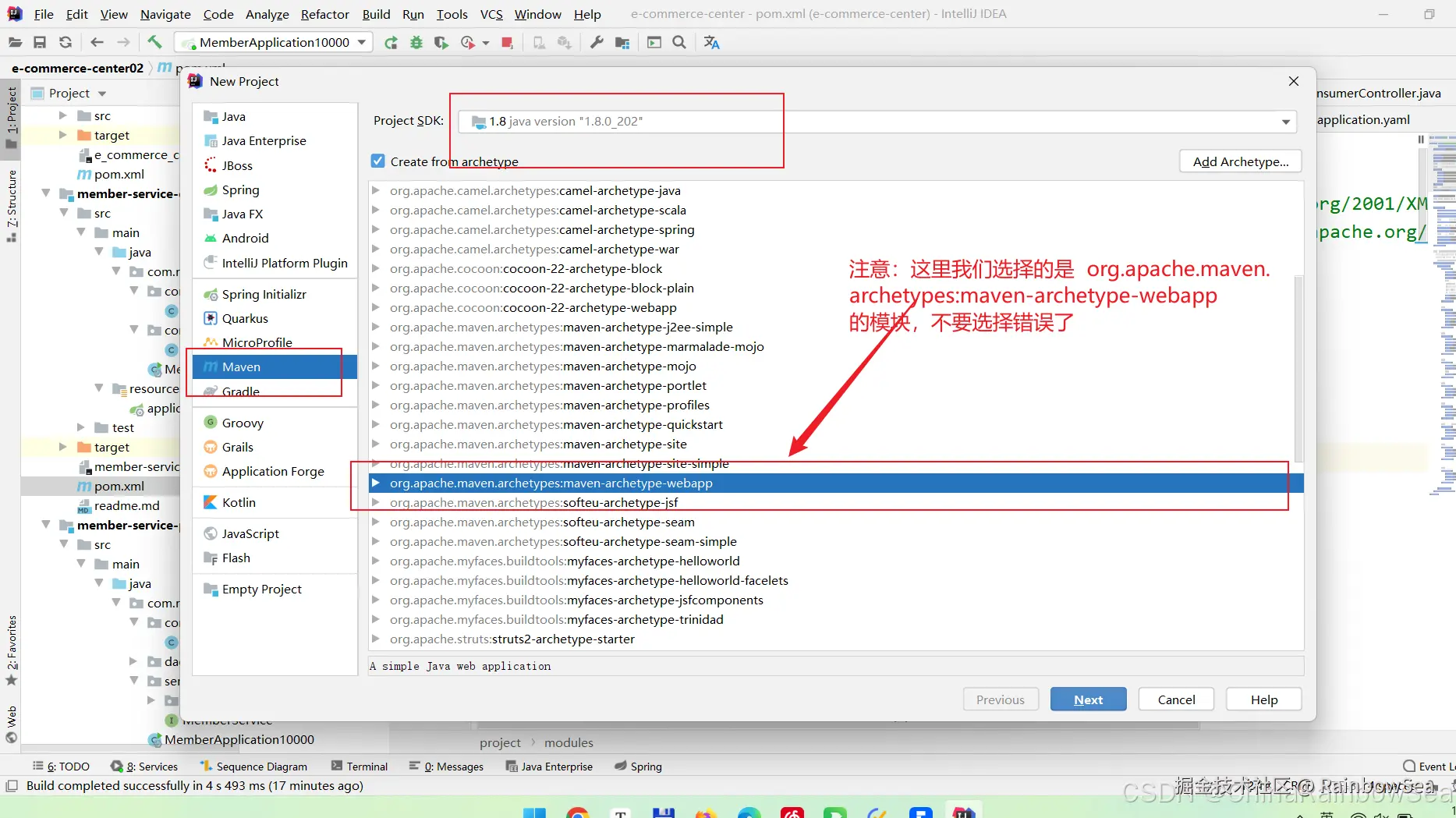
Task: Click the Debug bug icon in toolbar
Action: 416,42
